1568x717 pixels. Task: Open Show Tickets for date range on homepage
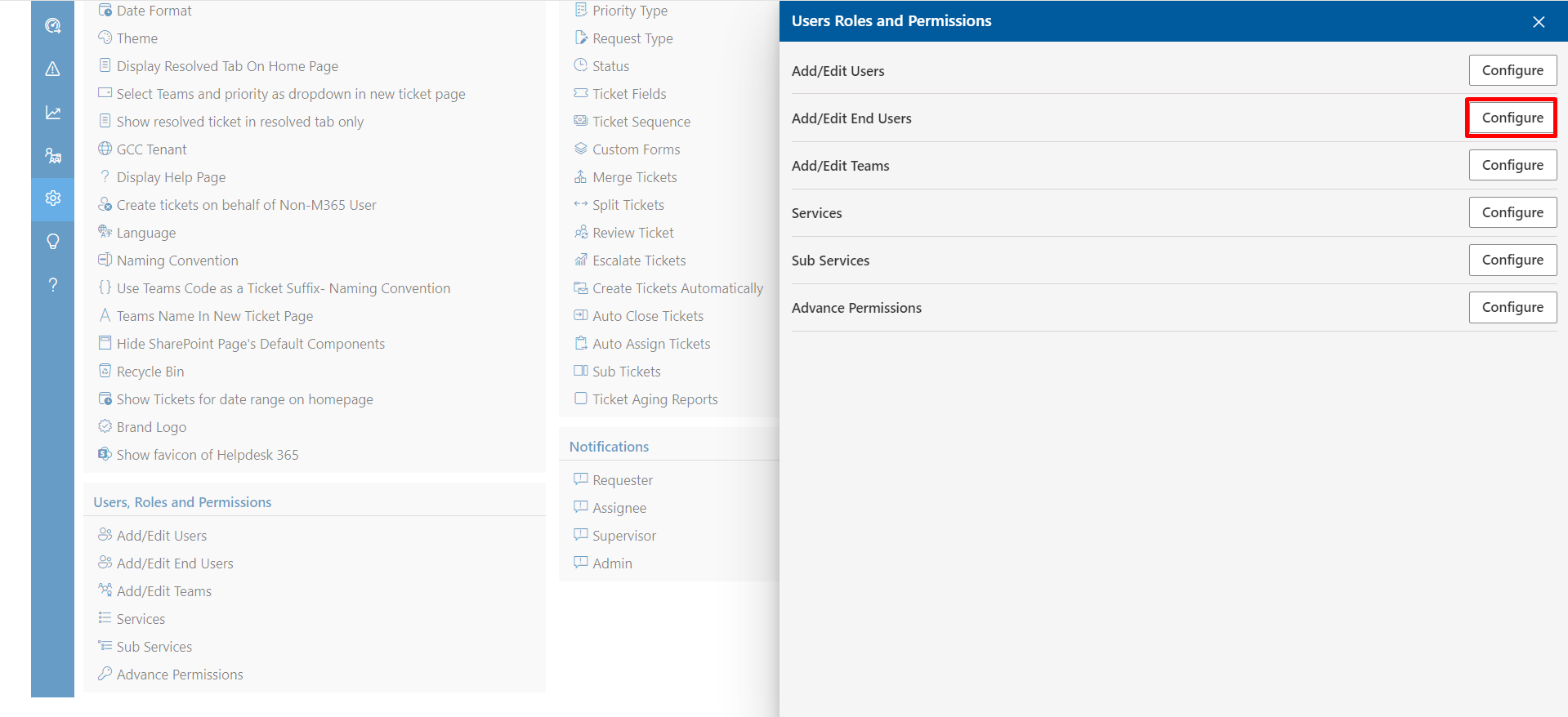(x=245, y=399)
